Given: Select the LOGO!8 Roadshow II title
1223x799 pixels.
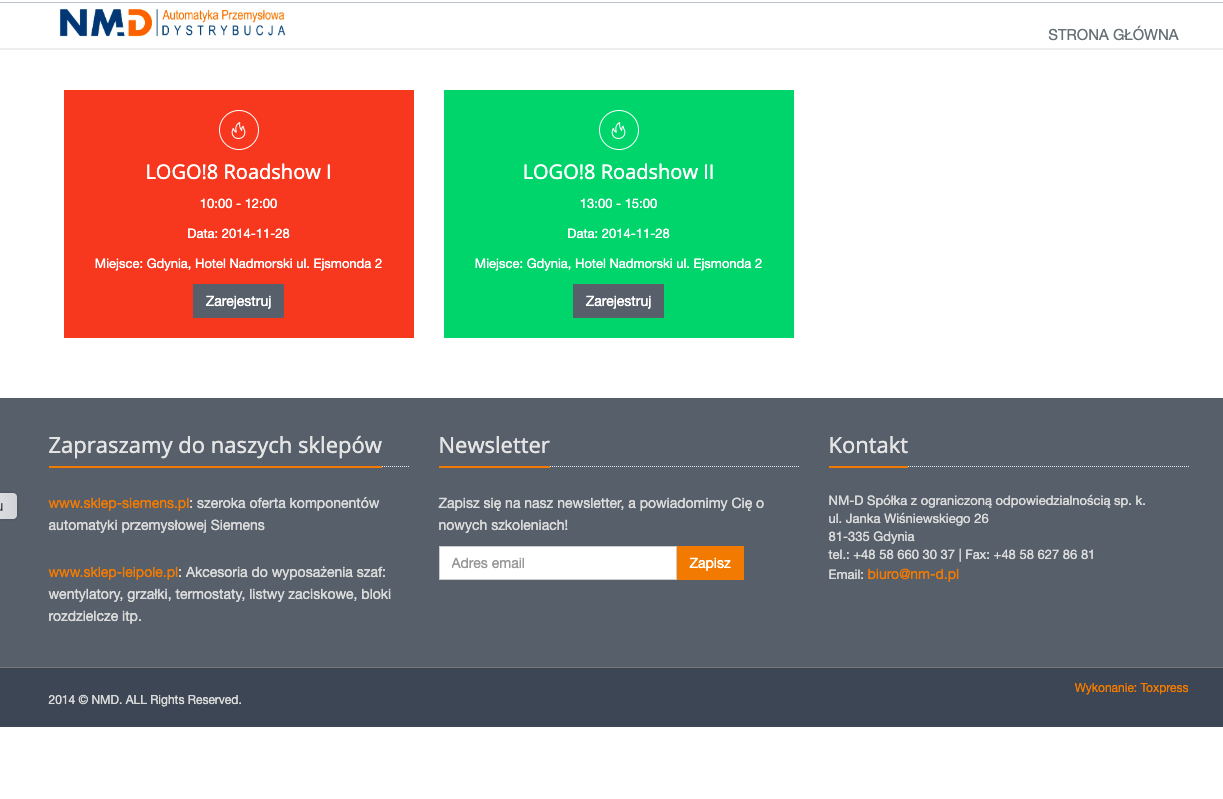Looking at the screenshot, I should click(619, 172).
